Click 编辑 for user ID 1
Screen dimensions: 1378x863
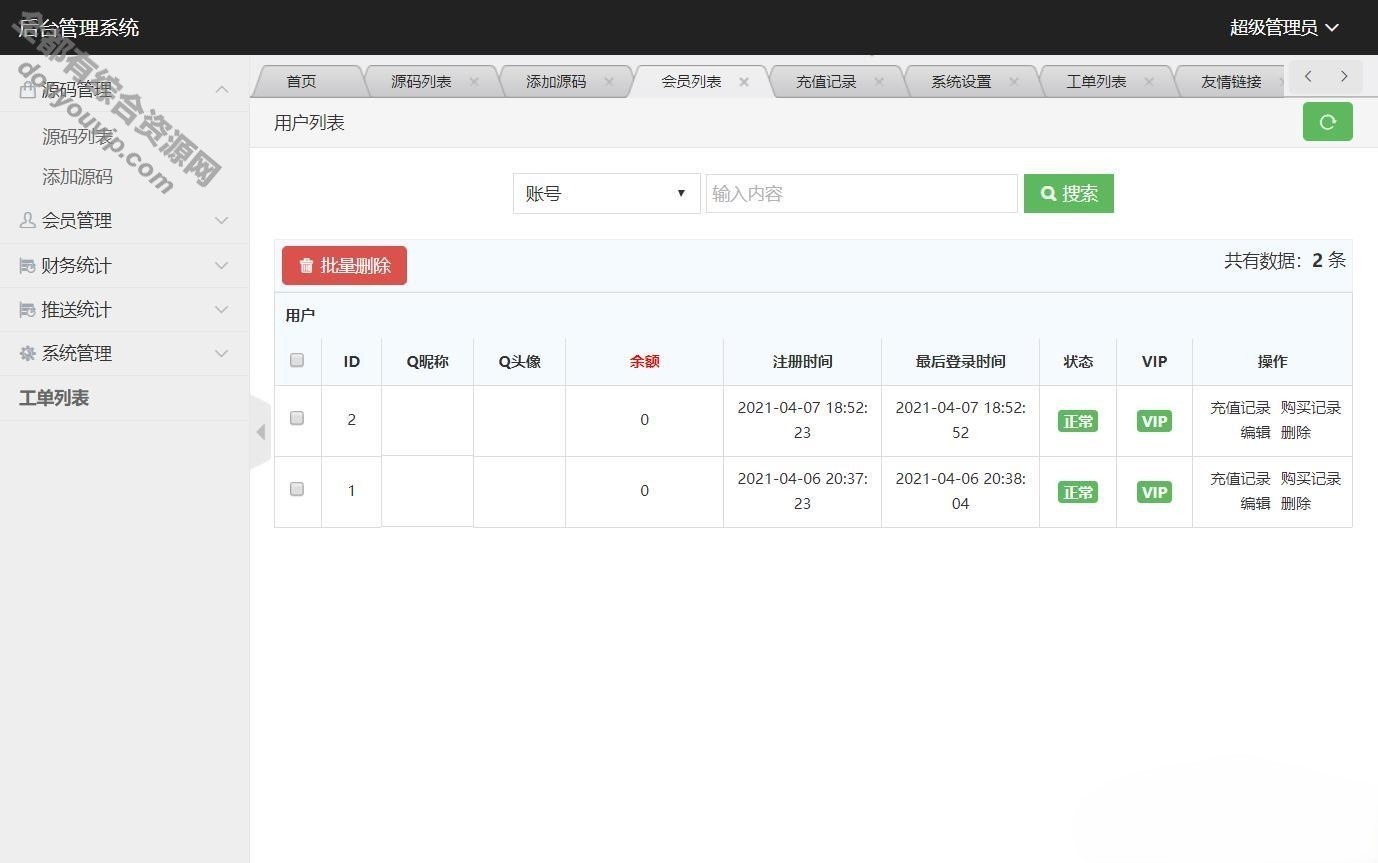click(1255, 503)
